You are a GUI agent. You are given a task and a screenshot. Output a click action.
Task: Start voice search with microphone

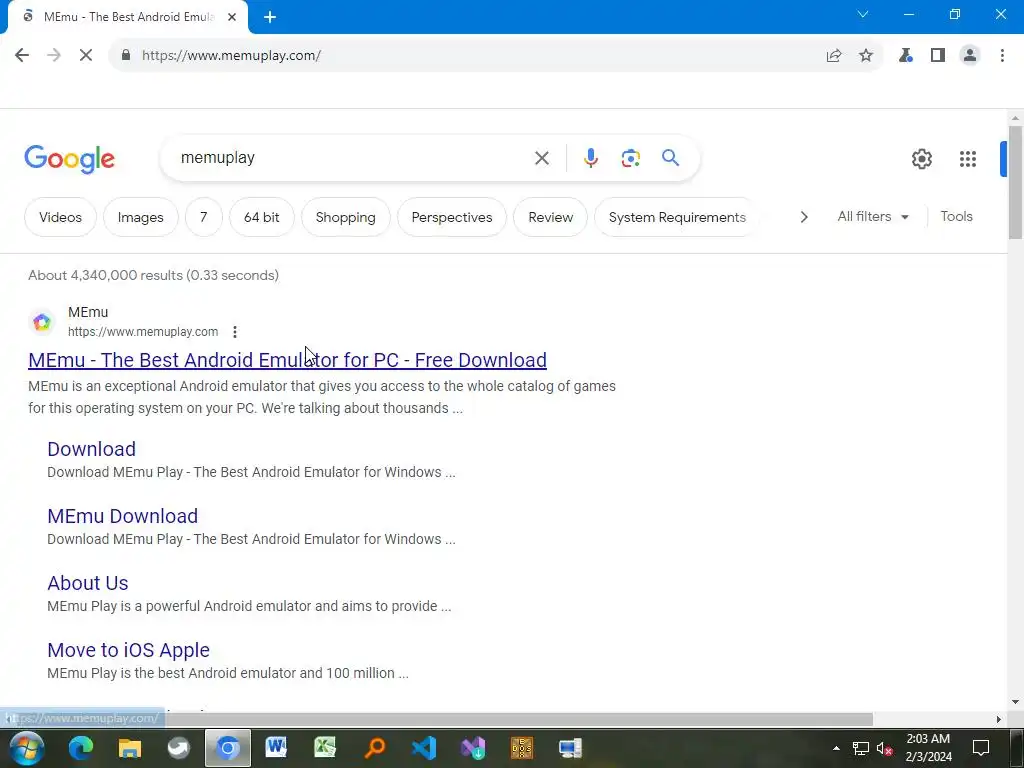(x=590, y=158)
